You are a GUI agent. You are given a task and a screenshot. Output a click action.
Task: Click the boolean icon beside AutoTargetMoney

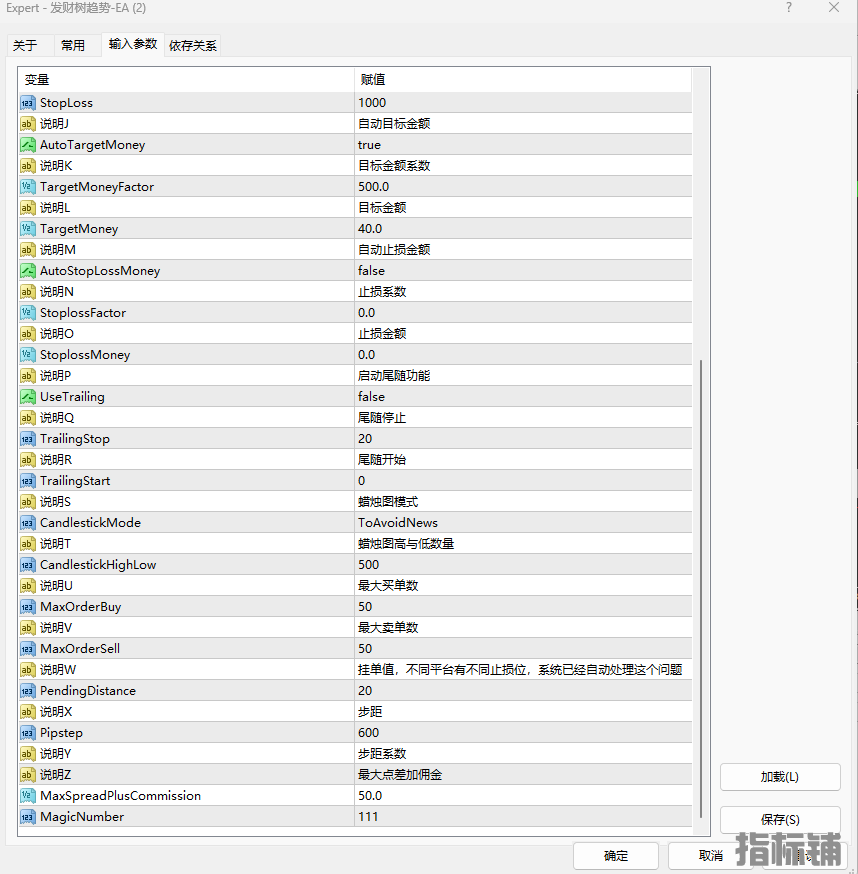[x=28, y=145]
